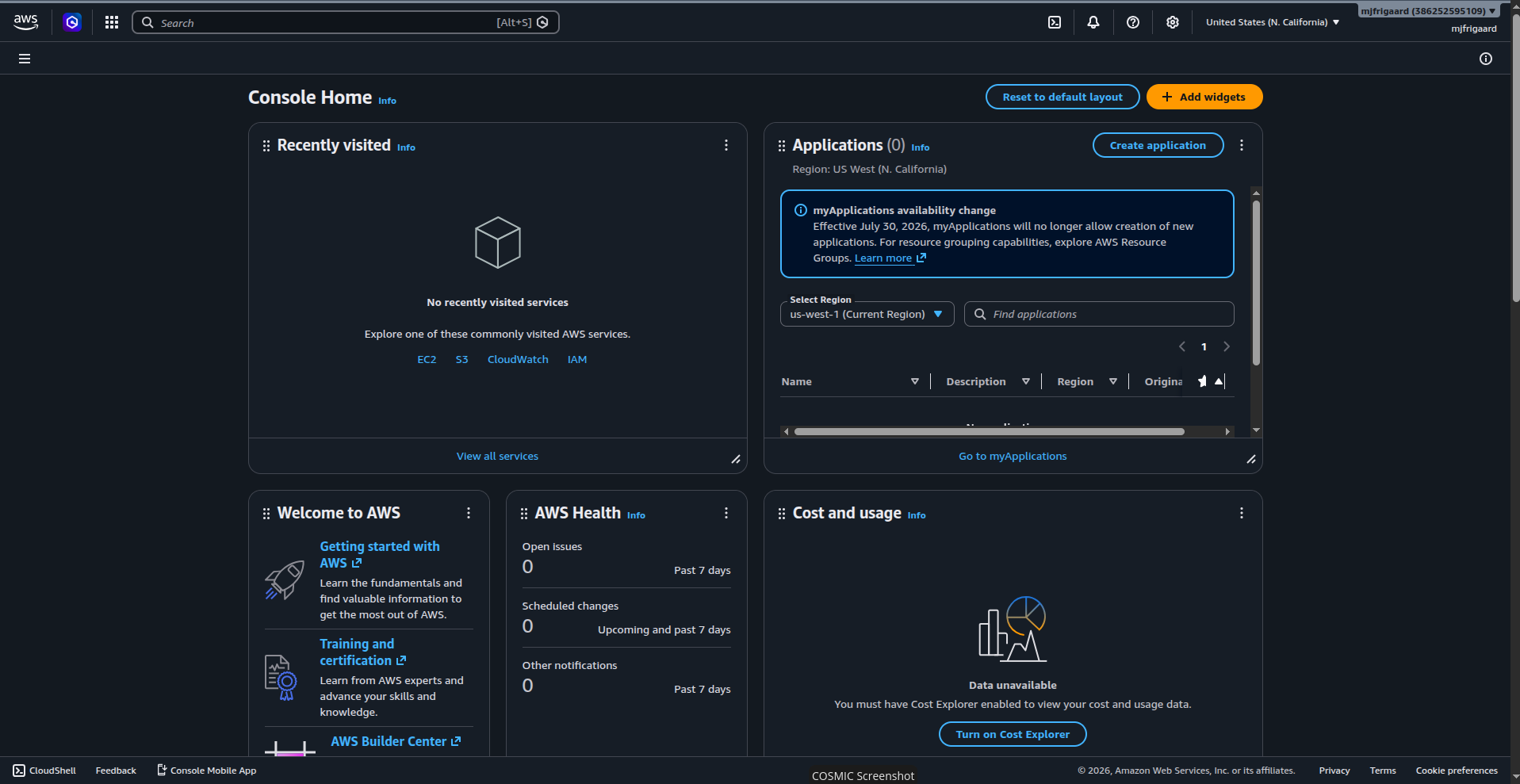This screenshot has height=784, width=1520.
Task: Grab the AWS Health widget drag handle
Action: [524, 514]
